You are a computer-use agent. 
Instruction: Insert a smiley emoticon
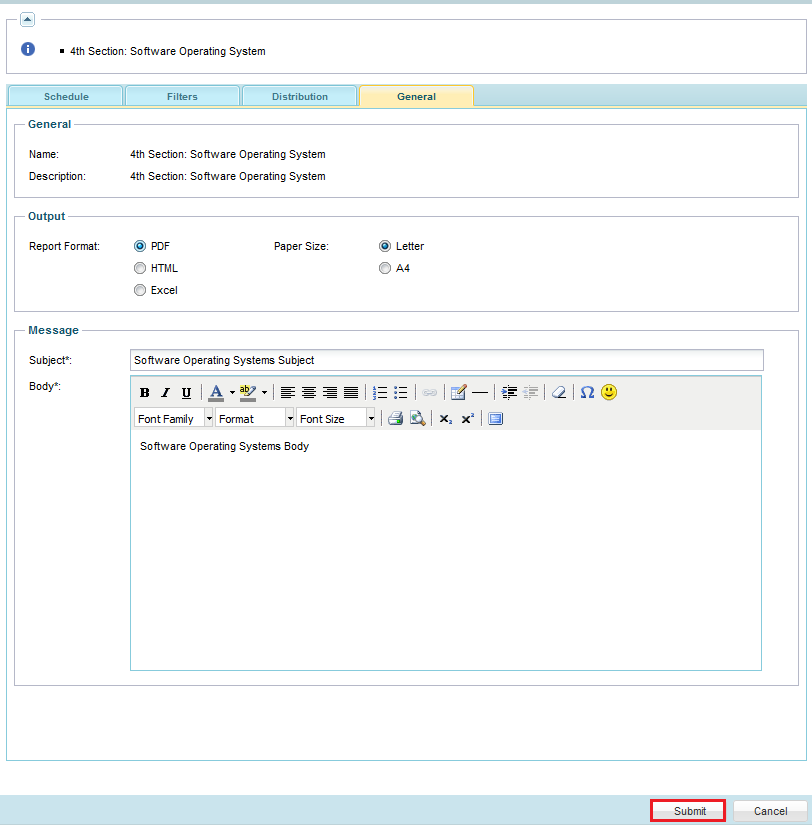click(x=609, y=392)
